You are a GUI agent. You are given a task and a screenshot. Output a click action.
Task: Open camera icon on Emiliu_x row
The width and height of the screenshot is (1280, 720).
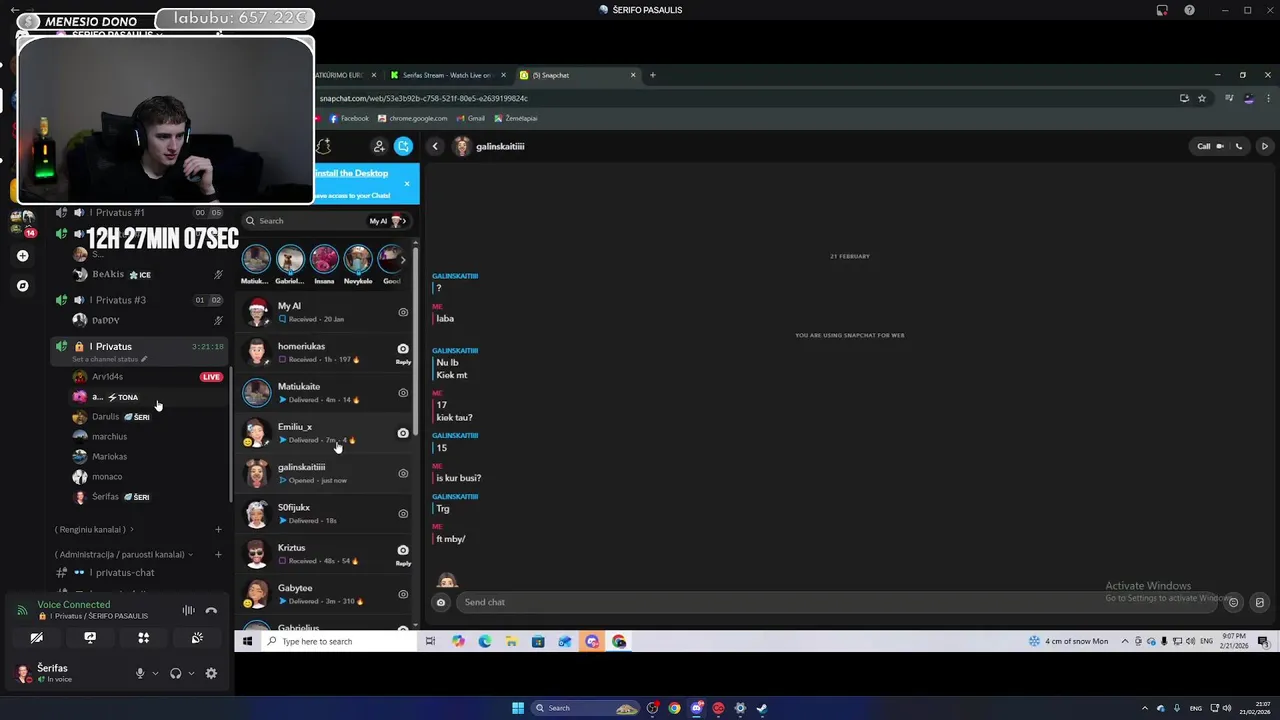click(403, 433)
